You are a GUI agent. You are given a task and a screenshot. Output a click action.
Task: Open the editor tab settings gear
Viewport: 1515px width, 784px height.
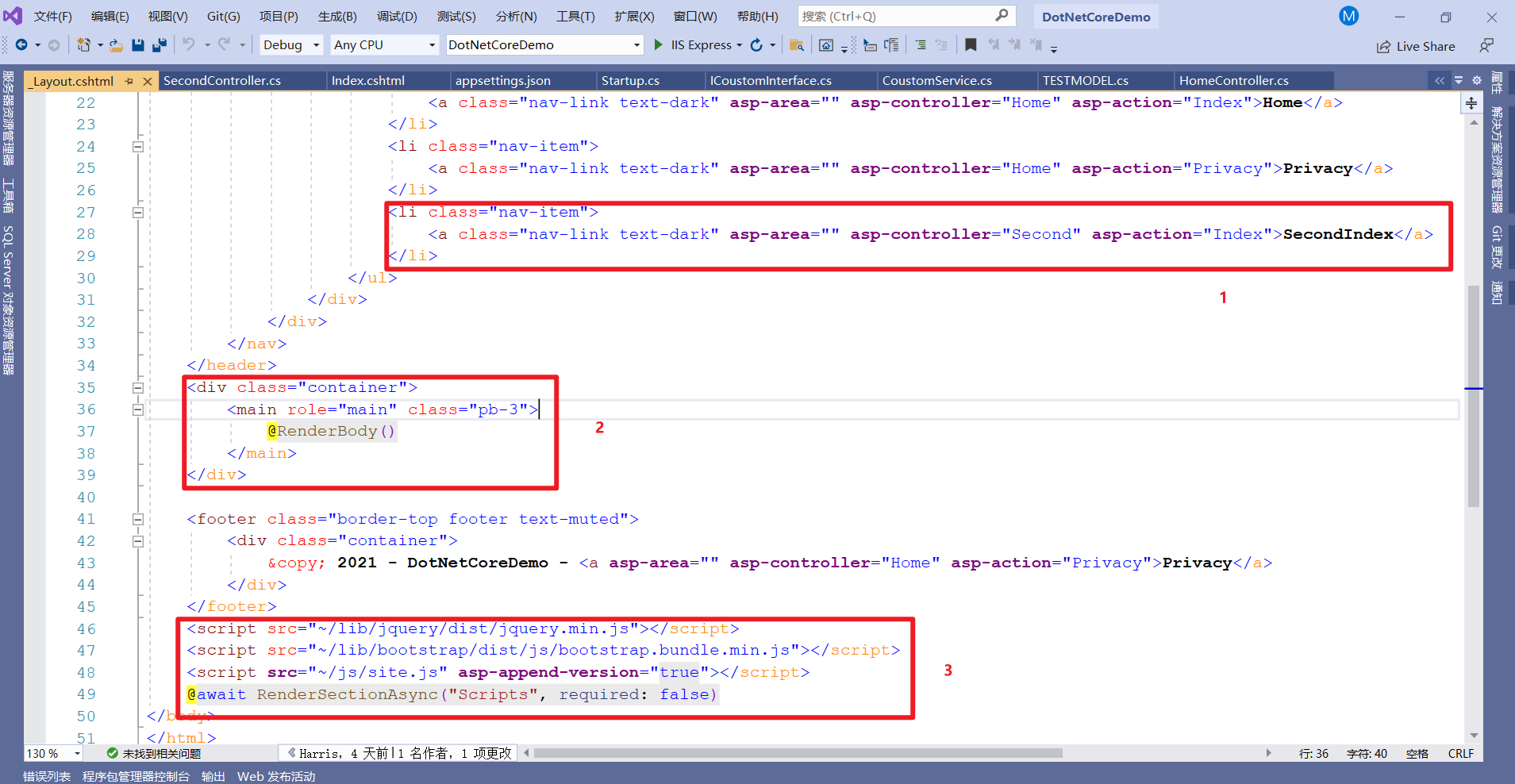[x=1477, y=80]
